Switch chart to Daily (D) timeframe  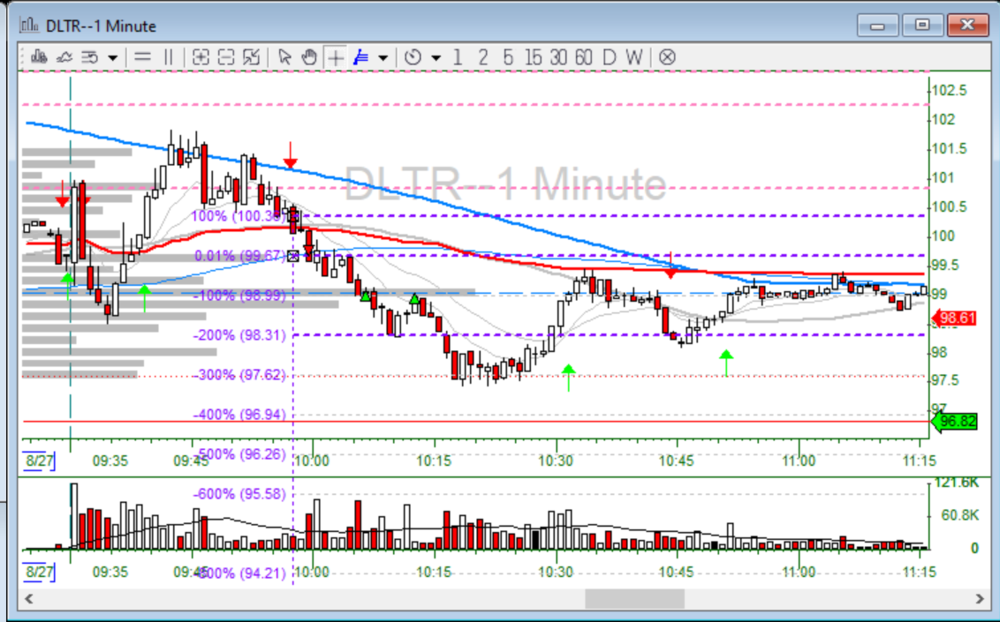[608, 57]
